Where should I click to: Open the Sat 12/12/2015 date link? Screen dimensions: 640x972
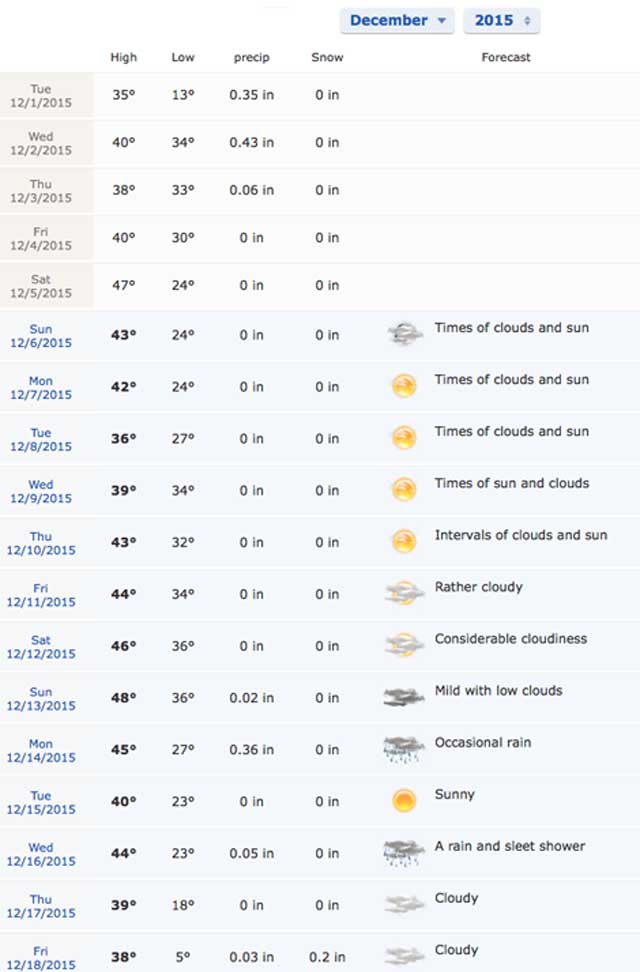point(41,647)
